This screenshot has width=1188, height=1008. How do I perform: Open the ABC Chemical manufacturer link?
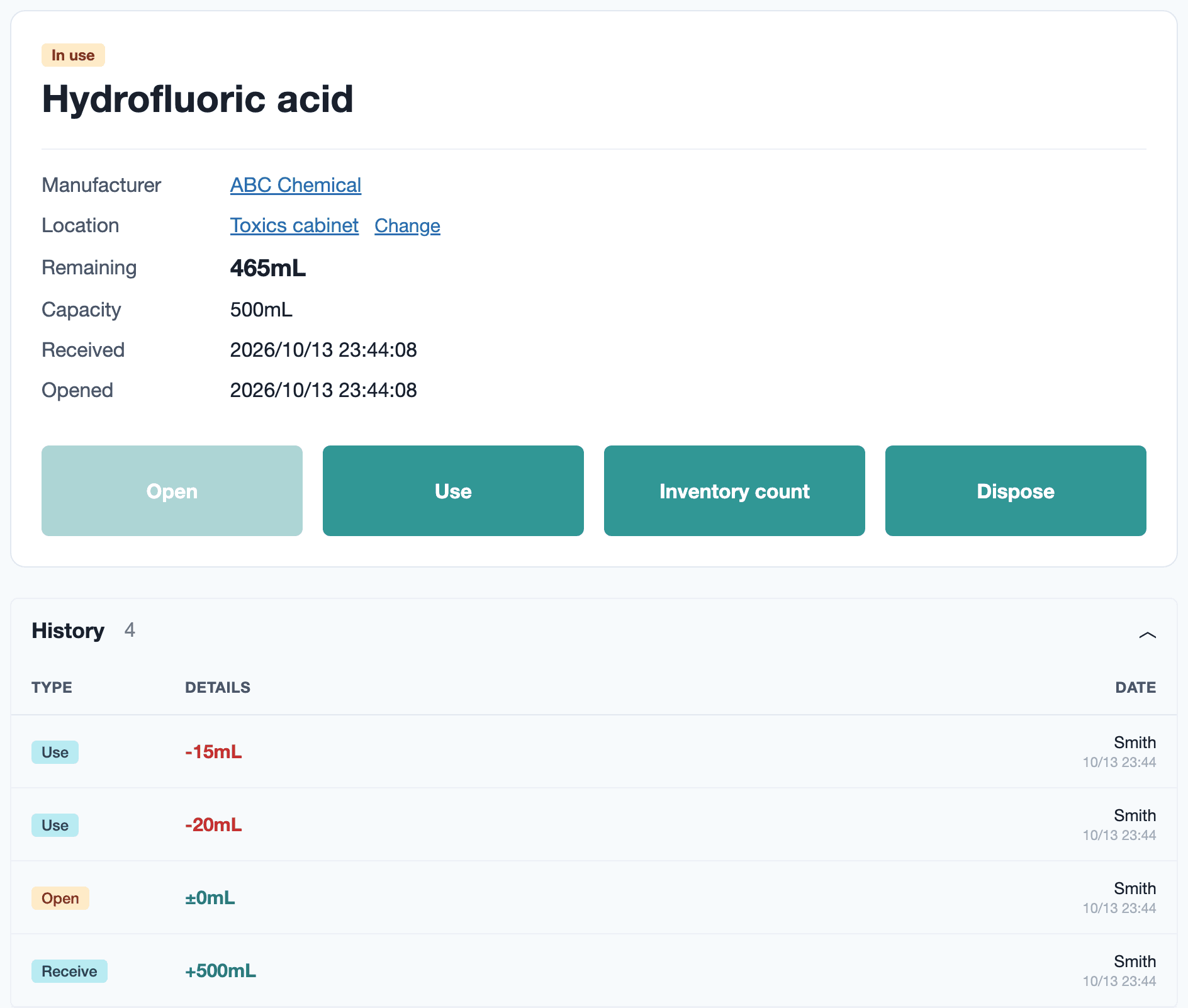pyautogui.click(x=296, y=185)
